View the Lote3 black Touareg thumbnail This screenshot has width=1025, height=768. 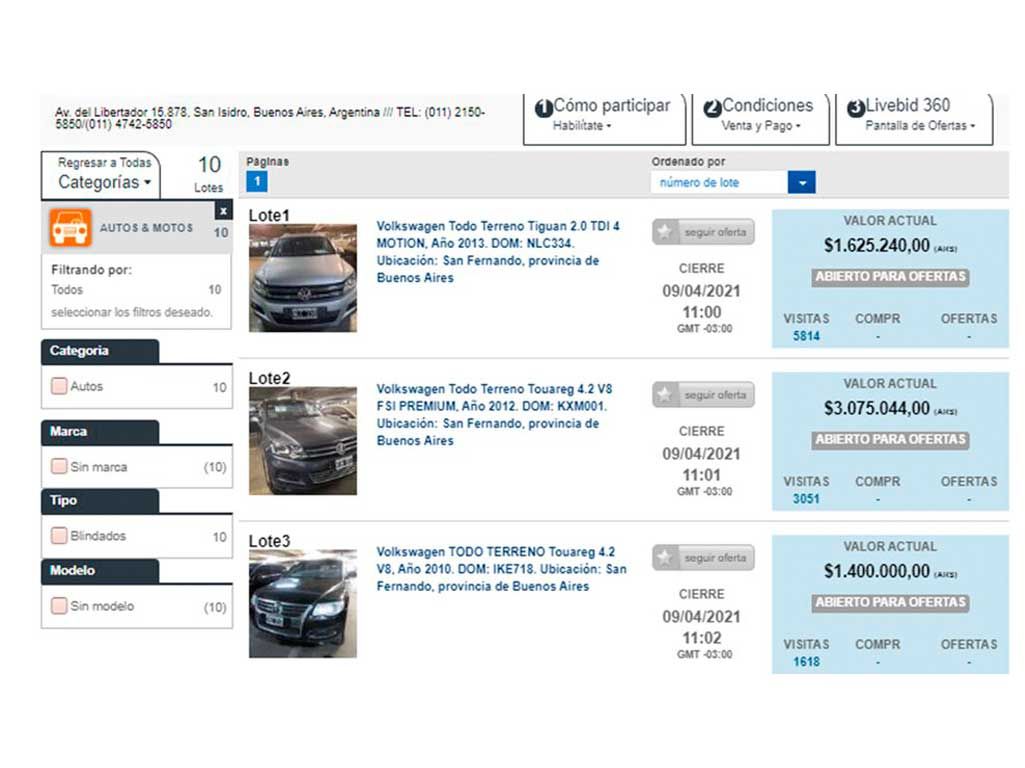click(303, 603)
